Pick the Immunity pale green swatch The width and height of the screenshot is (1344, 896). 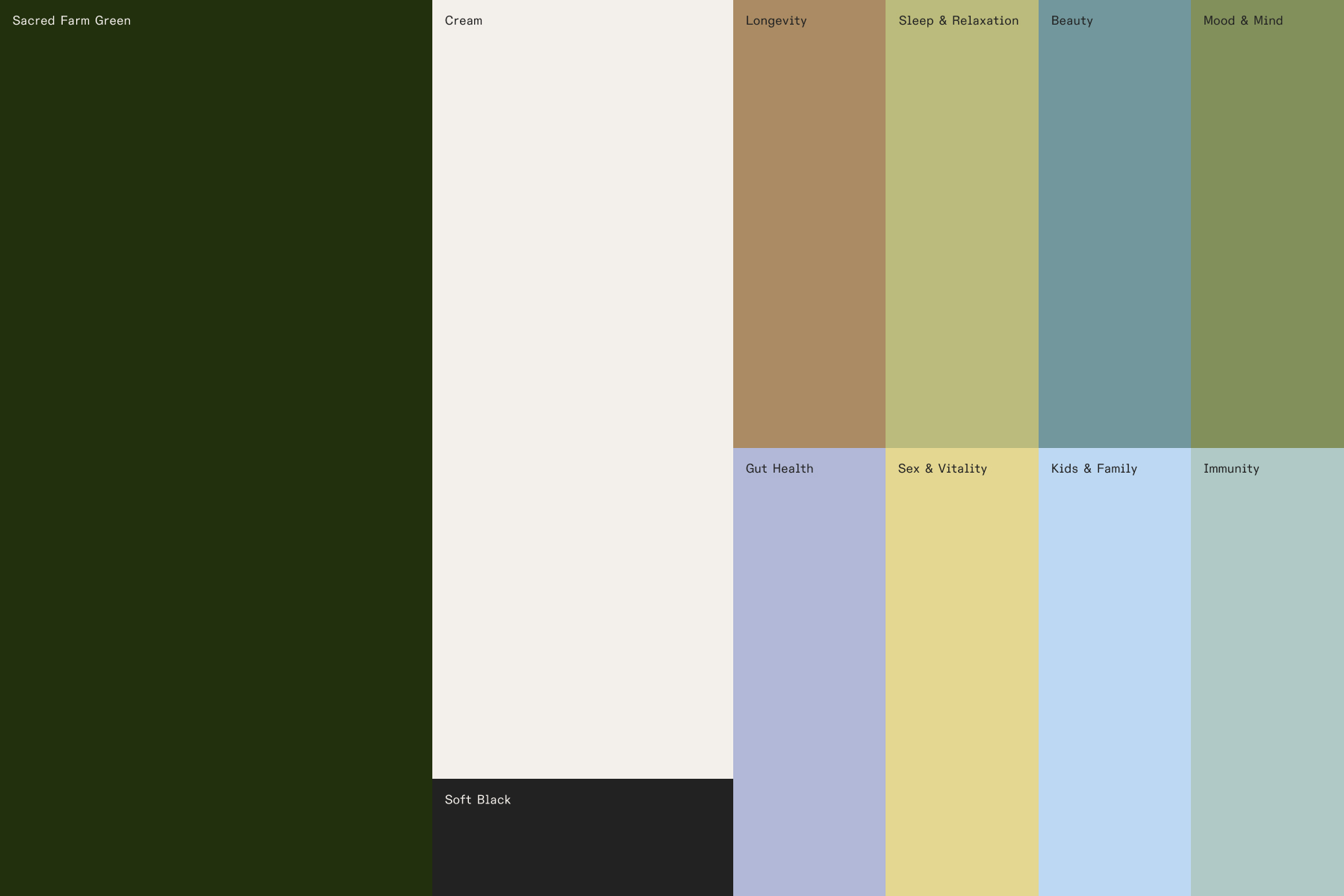pyautogui.click(x=1267, y=672)
